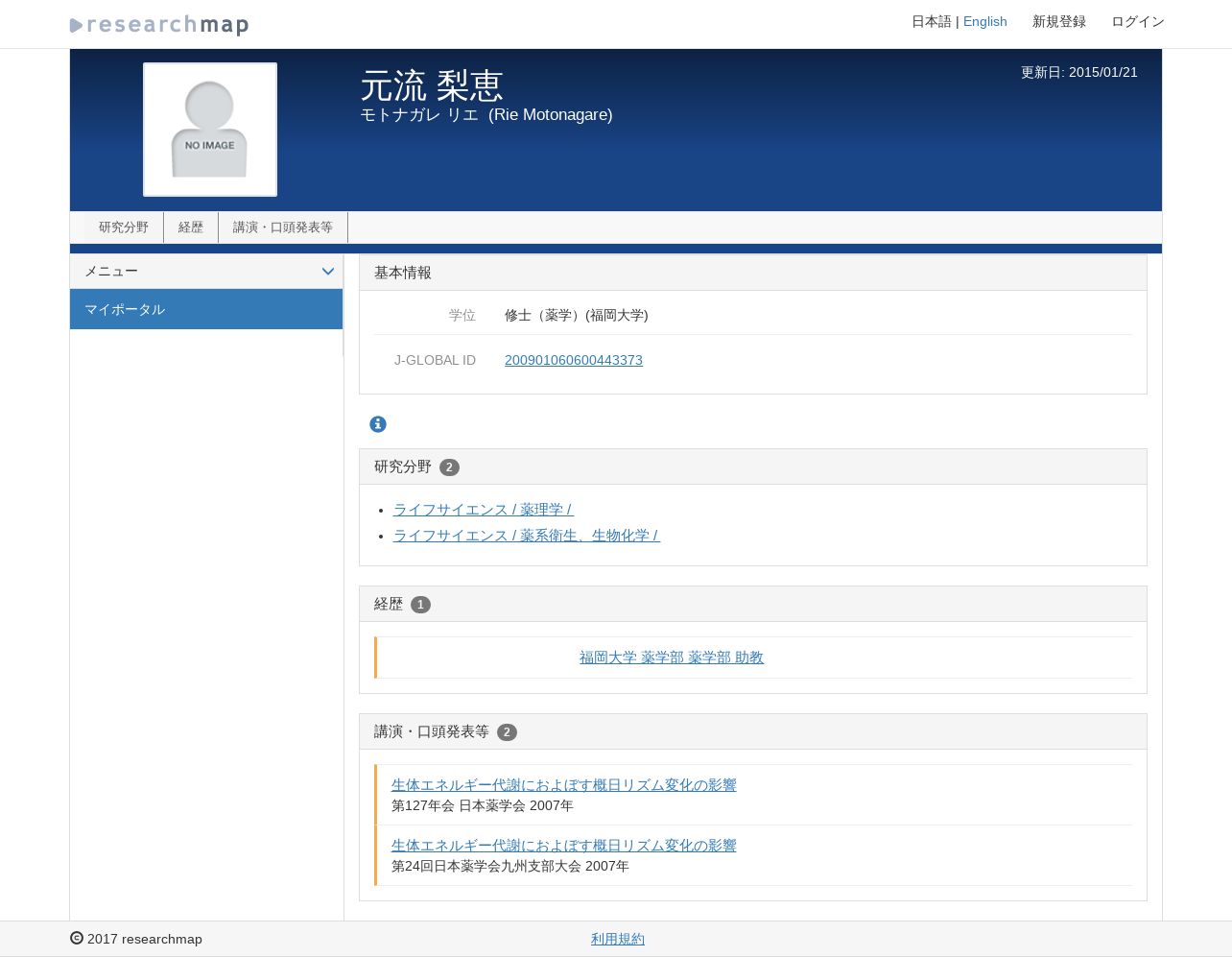Click the name 元流 梨恵
Screen dimensions: 1232x957
point(432,86)
